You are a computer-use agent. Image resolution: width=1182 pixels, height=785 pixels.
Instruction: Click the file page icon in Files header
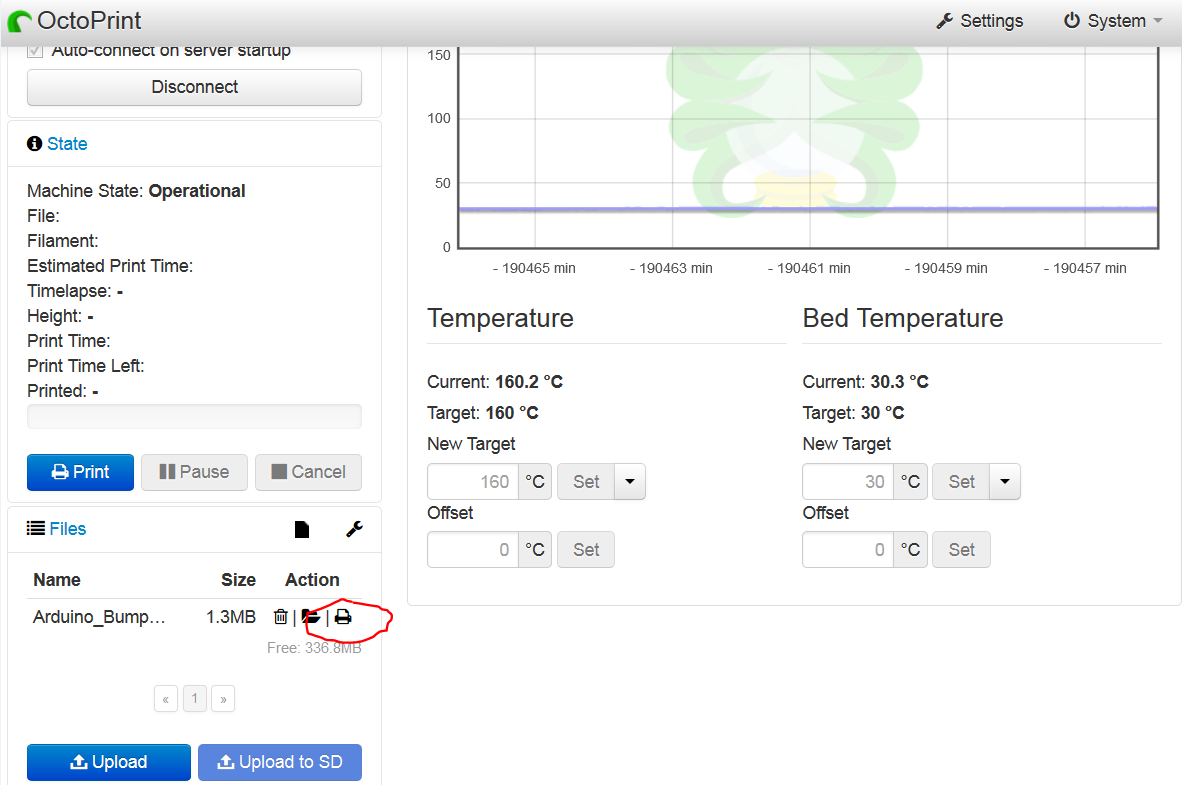[302, 529]
